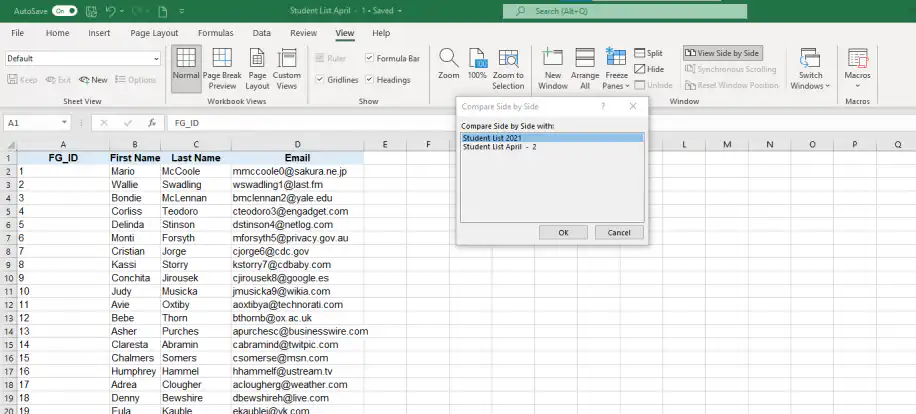
Task: Open Customize Quick Access Toolbar dropdown
Action: click(182, 11)
